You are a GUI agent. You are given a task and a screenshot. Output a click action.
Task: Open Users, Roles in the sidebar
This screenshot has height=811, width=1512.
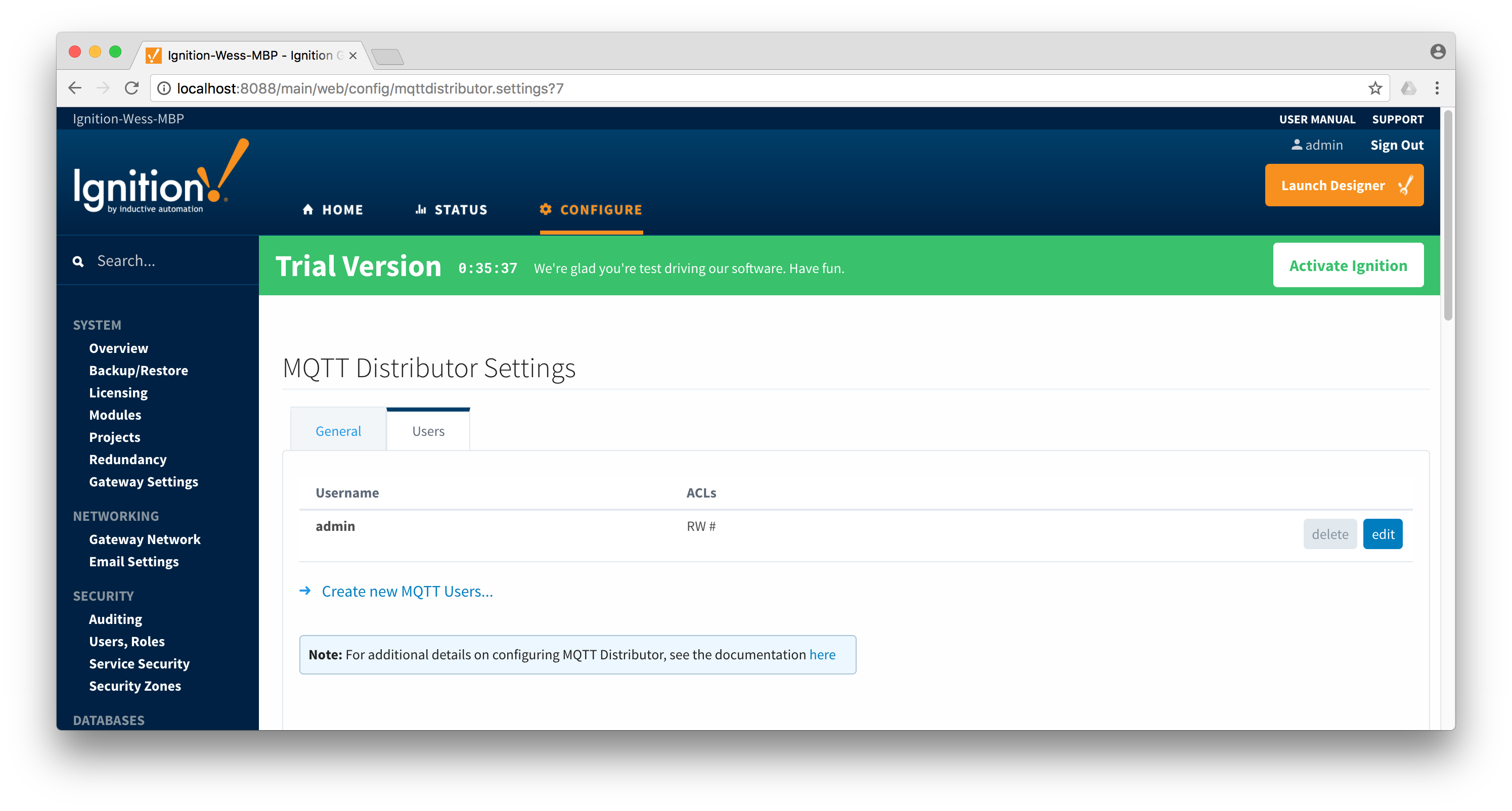pos(127,642)
